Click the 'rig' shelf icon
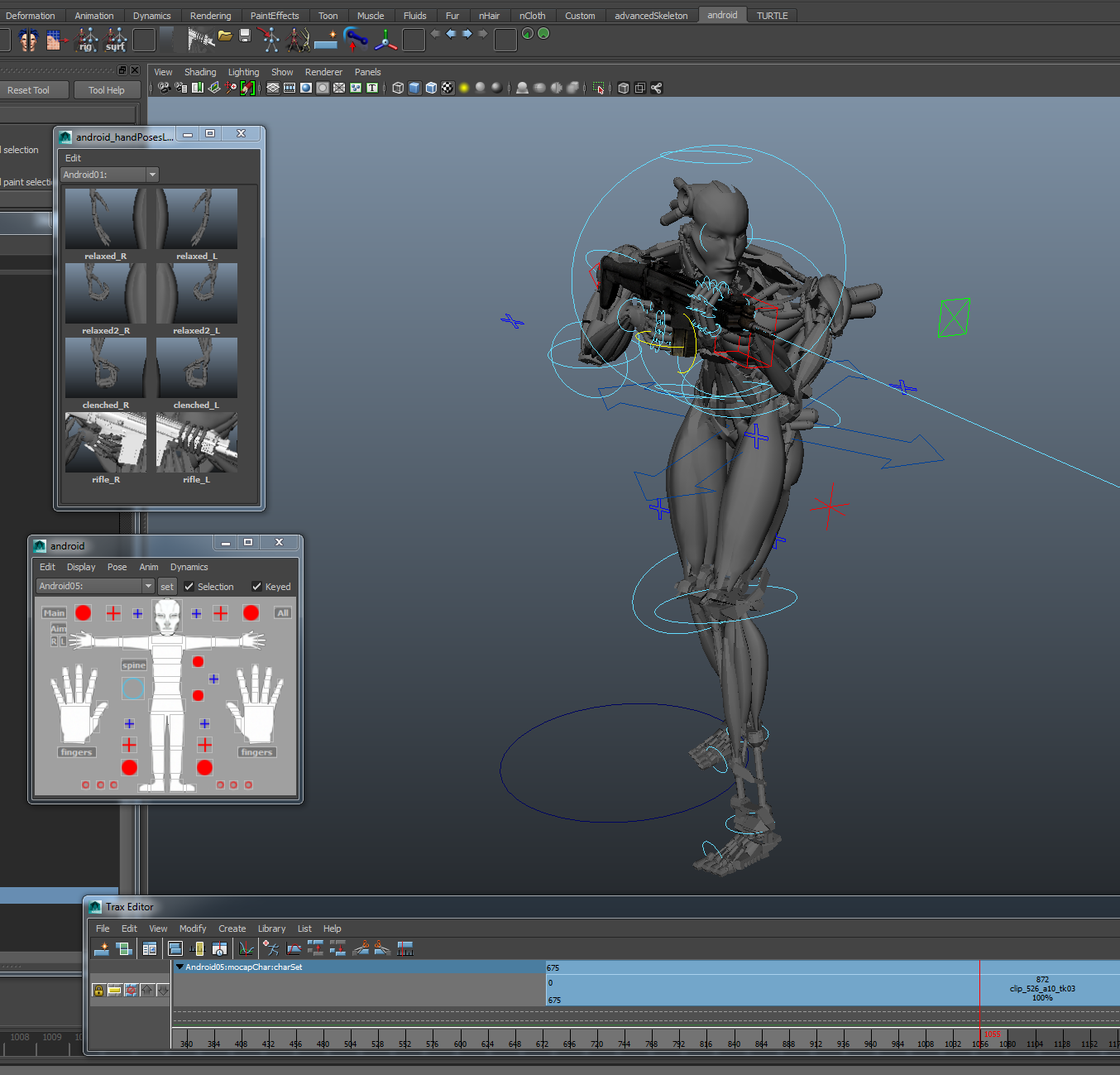This screenshot has width=1120, height=1075. [x=86, y=39]
